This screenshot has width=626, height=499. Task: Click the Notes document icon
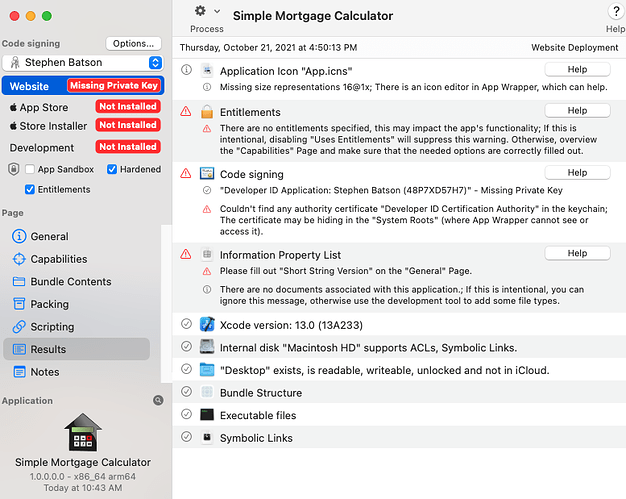[x=19, y=372]
